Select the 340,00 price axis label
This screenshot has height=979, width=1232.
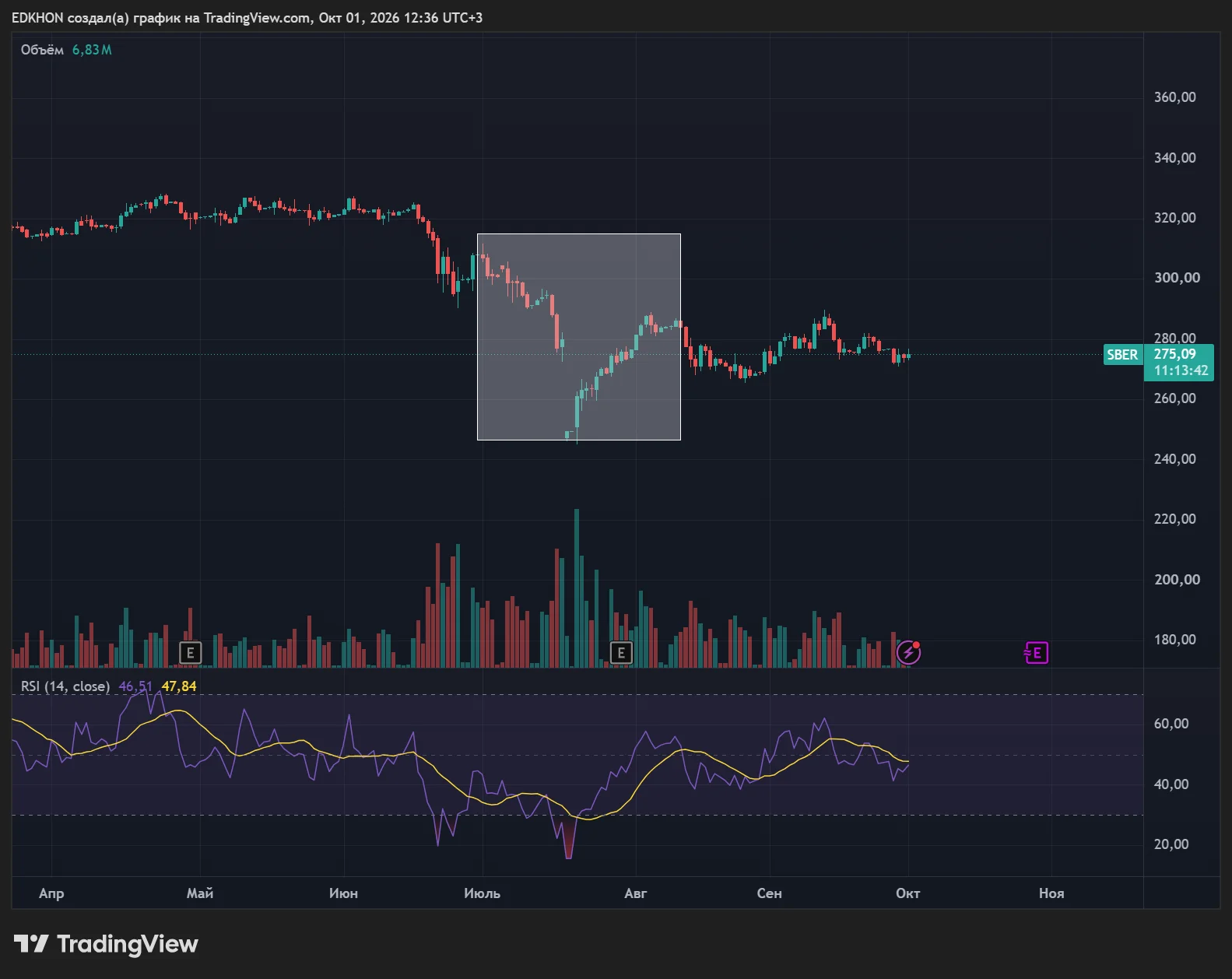pyautogui.click(x=1175, y=158)
